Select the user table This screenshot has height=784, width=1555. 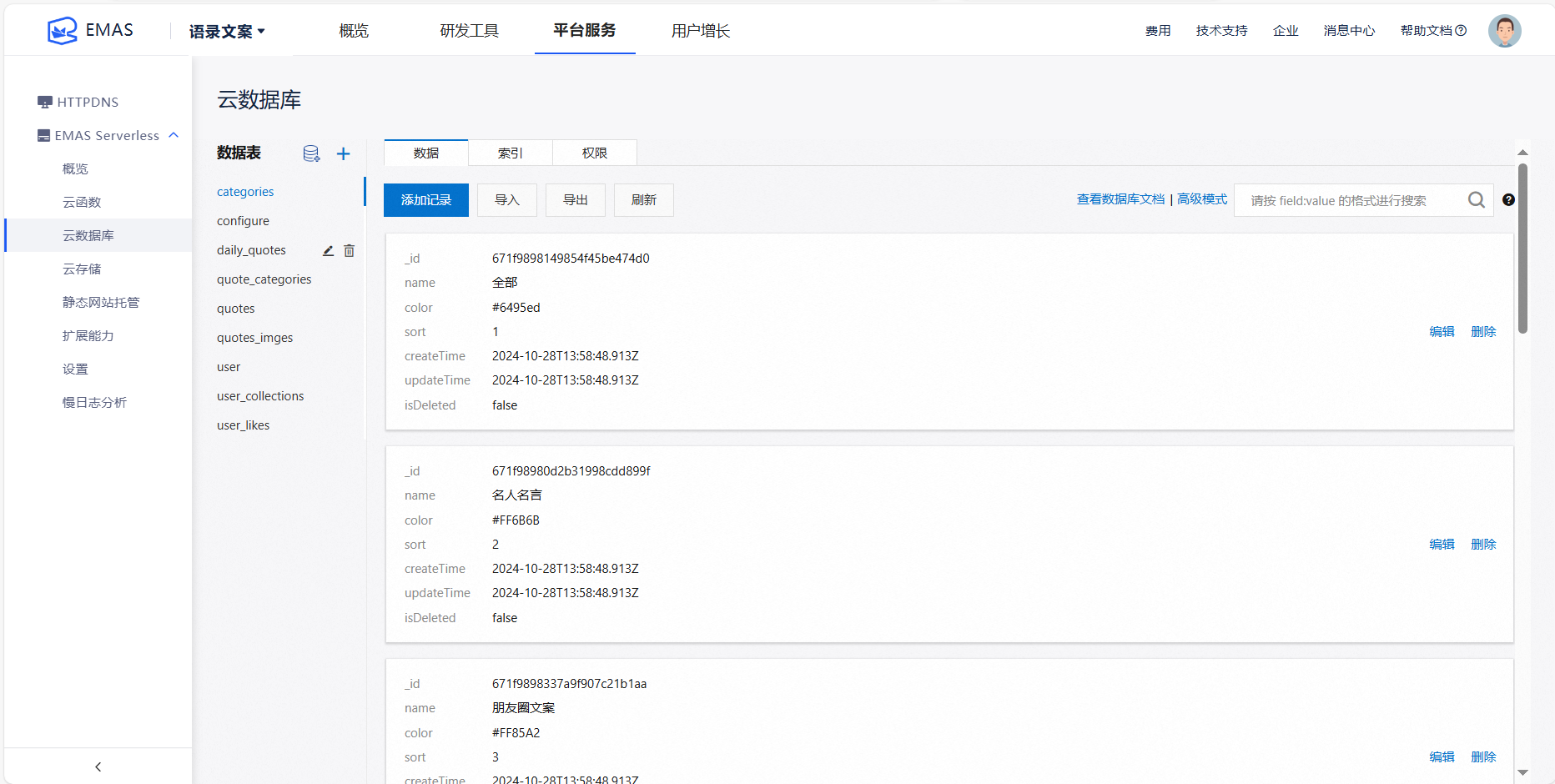click(229, 367)
